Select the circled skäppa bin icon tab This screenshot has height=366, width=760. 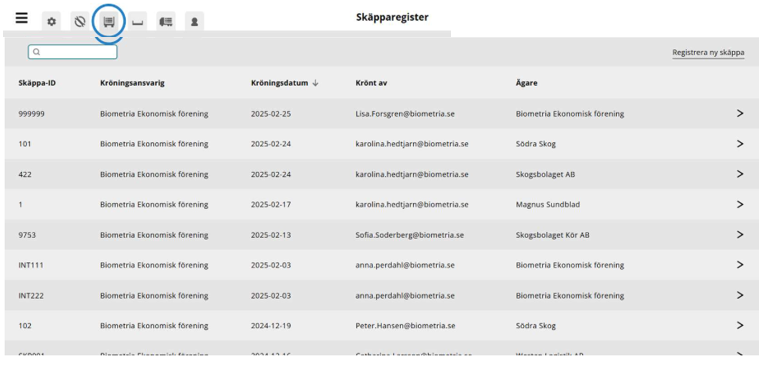(109, 22)
